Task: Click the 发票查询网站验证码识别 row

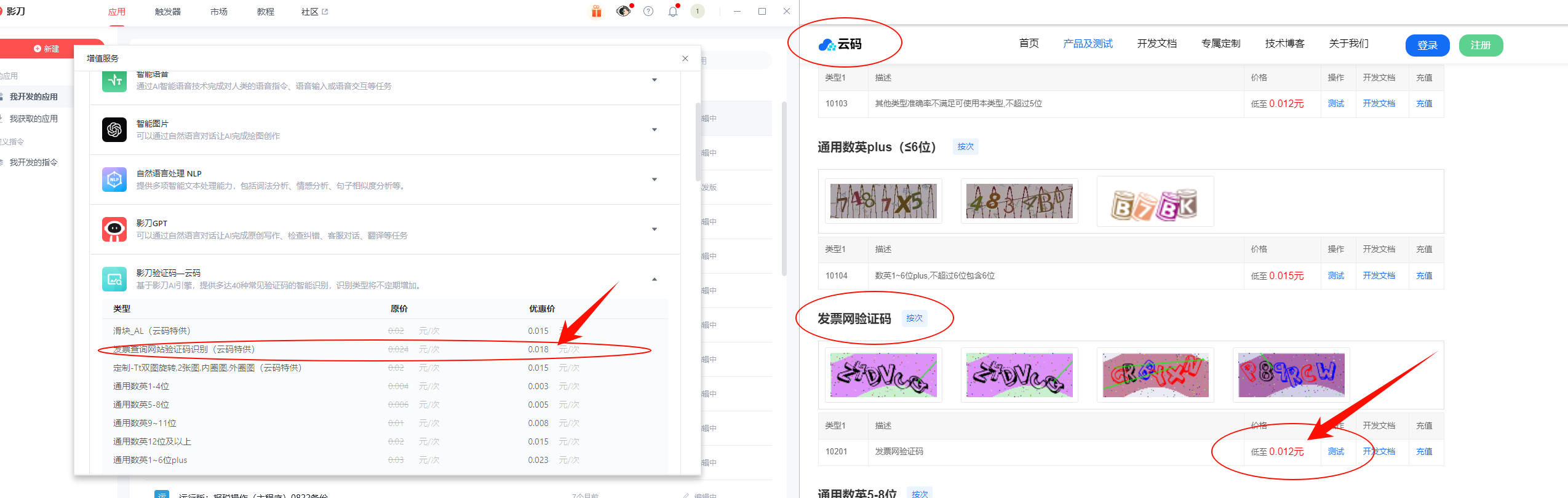Action: tap(384, 350)
